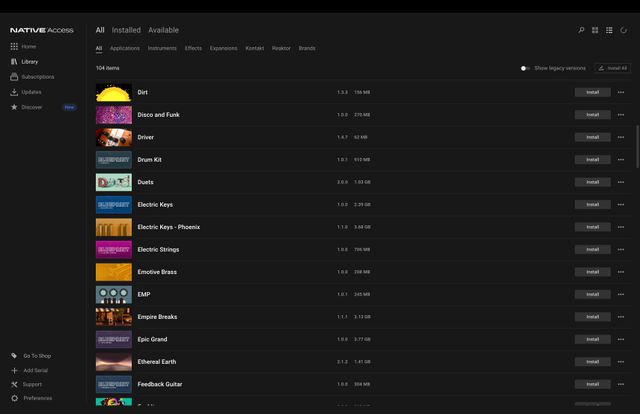Click Add Serial plus icon
Image resolution: width=640 pixels, height=414 pixels.
(x=14, y=370)
